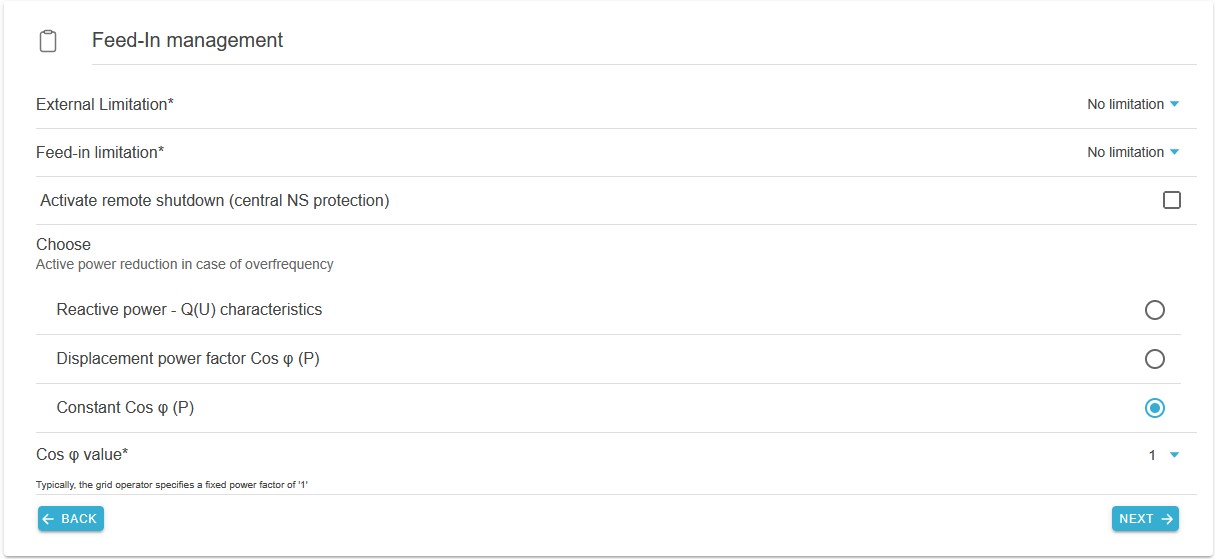Proceed with the NEXT button
This screenshot has height=559, width=1215.
pos(1145,518)
